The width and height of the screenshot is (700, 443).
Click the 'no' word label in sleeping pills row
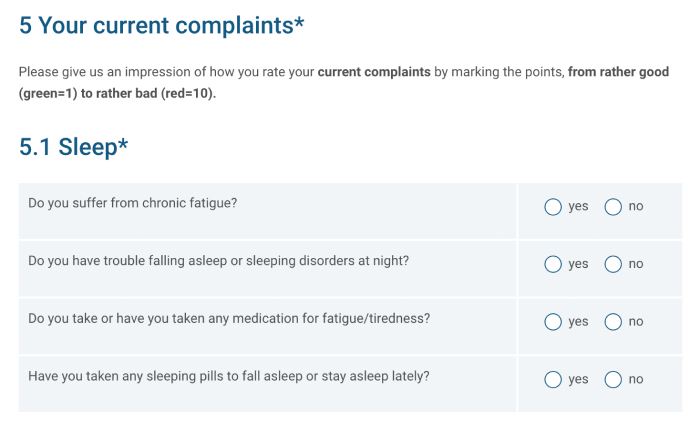pos(636,379)
